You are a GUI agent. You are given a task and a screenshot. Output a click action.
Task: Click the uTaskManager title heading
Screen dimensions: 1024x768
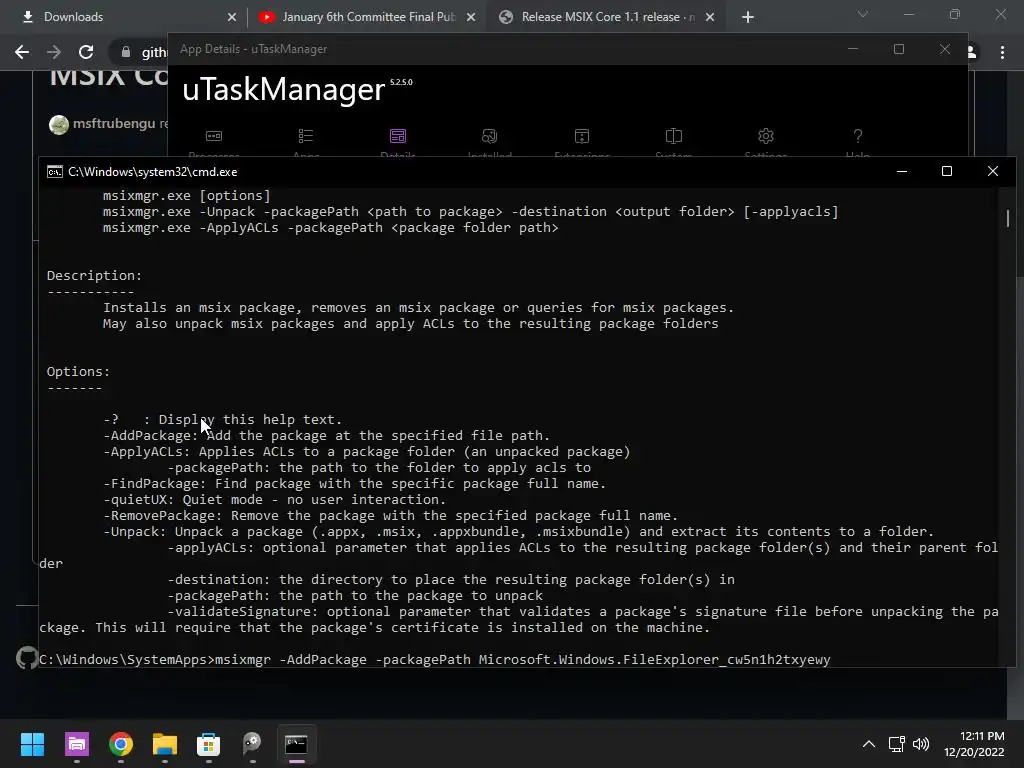[x=283, y=89]
